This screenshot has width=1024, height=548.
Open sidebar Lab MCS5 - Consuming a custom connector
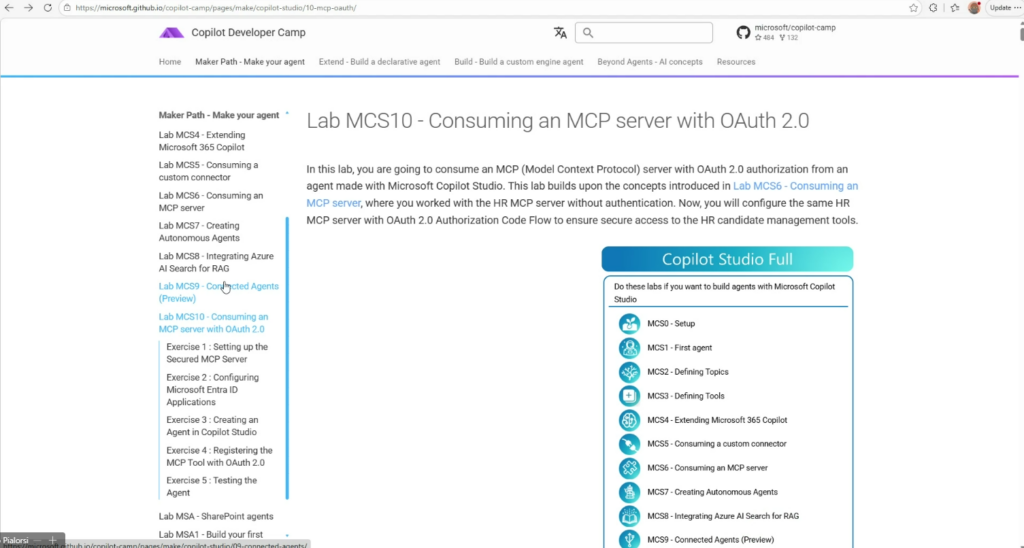pos(208,171)
